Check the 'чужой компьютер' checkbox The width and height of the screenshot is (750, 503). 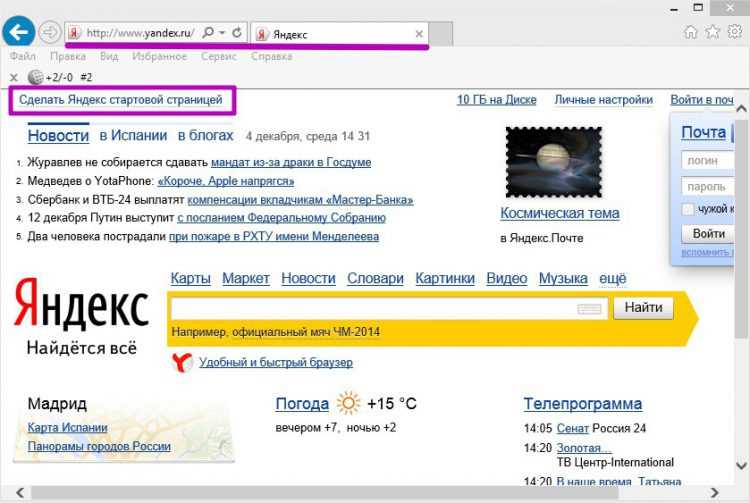tap(688, 209)
